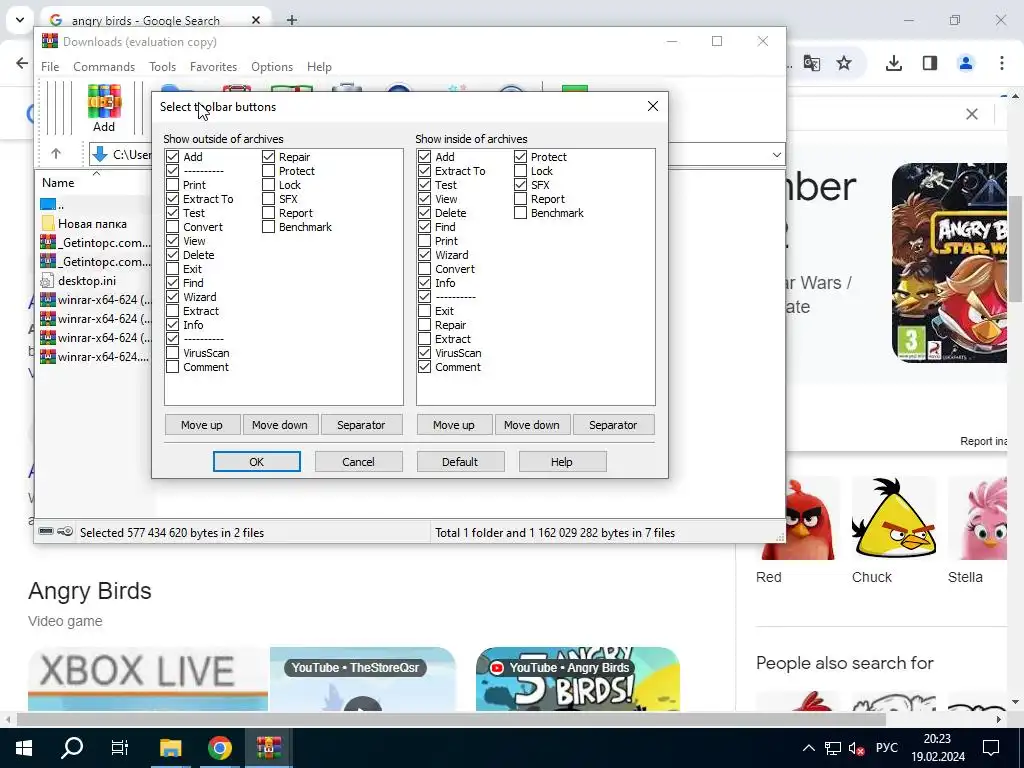Viewport: 1024px width, 768px height.
Task: Click the taskbar clock 20:23
Action: [937, 739]
